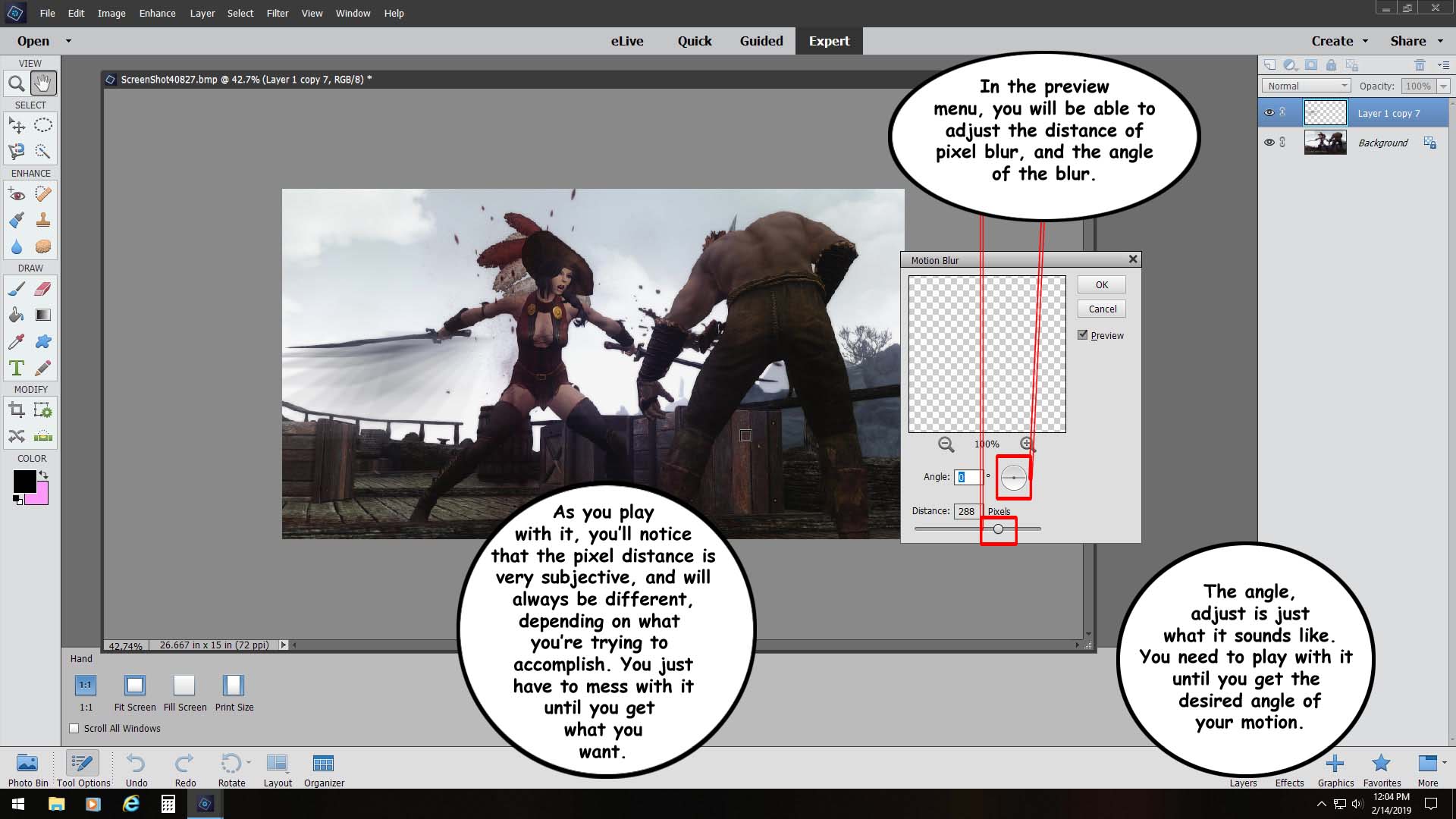This screenshot has height=819, width=1456.
Task: Select the Magic Wand selection tool
Action: (x=43, y=152)
